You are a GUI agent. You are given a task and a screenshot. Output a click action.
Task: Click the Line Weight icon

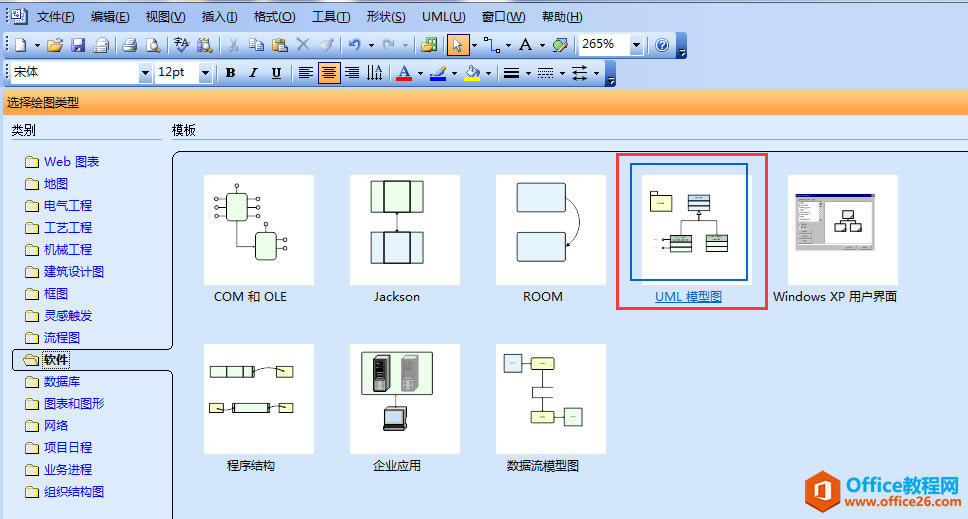[x=511, y=73]
